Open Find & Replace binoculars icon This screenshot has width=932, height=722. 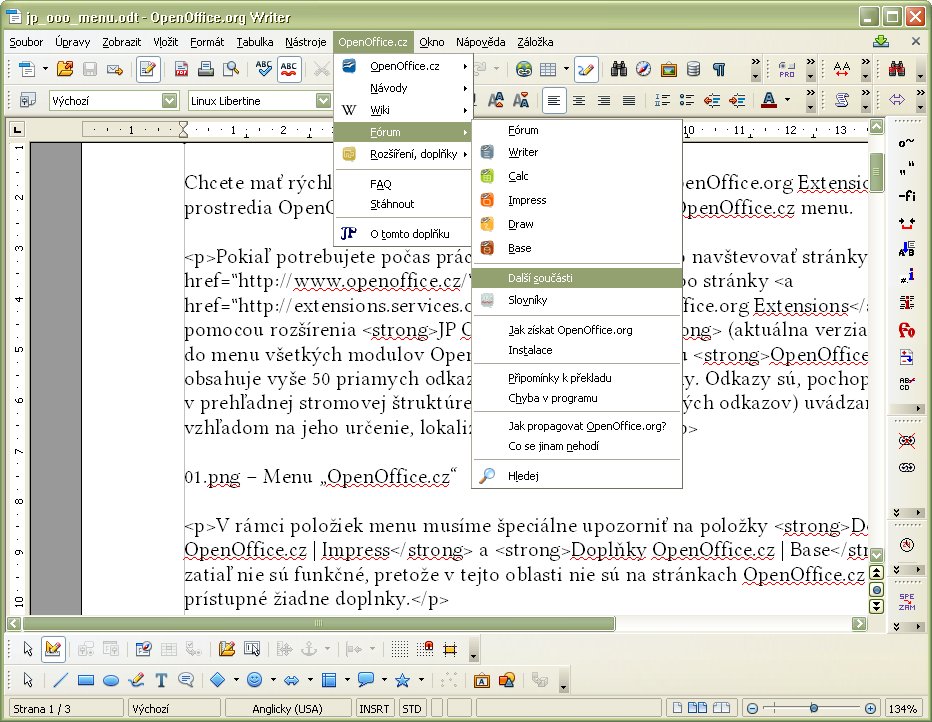coord(618,70)
